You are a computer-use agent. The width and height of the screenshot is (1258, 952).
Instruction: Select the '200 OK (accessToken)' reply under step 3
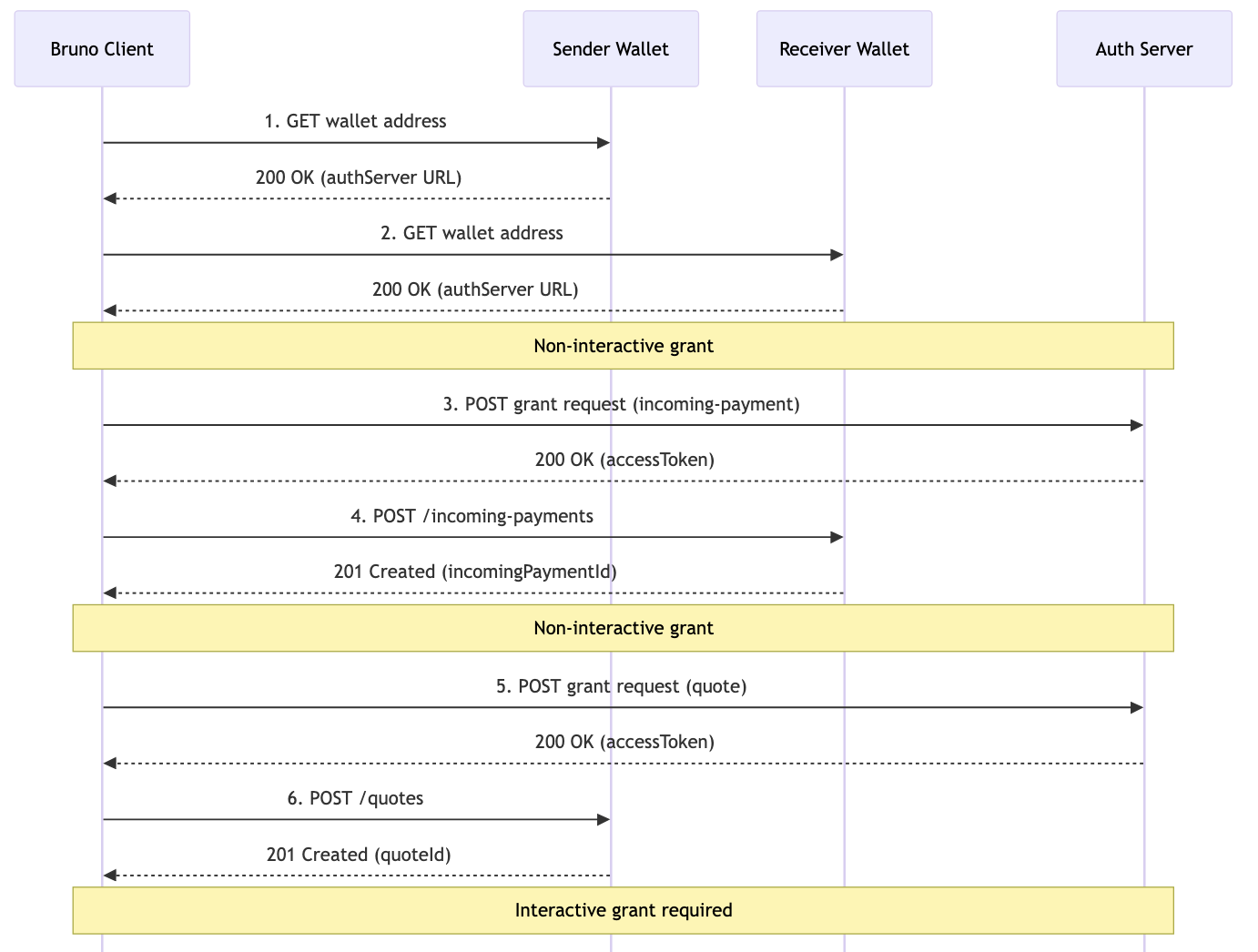(x=624, y=460)
